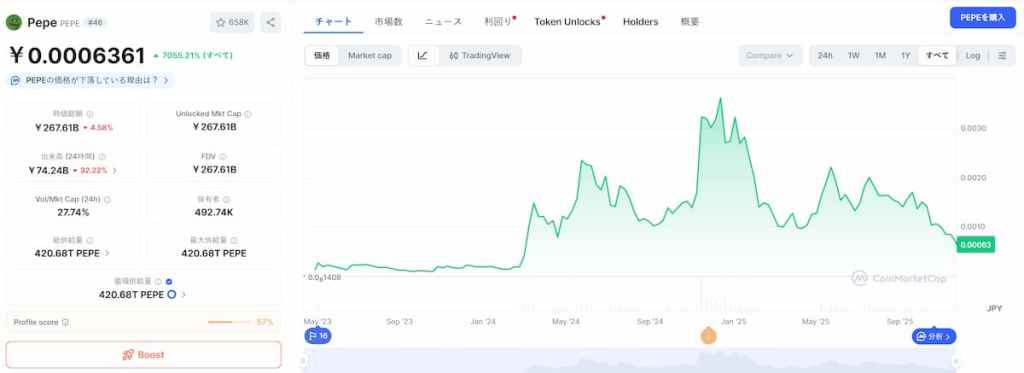1024x373 pixels.
Task: Select the Market cap chart mode
Action: (x=370, y=56)
